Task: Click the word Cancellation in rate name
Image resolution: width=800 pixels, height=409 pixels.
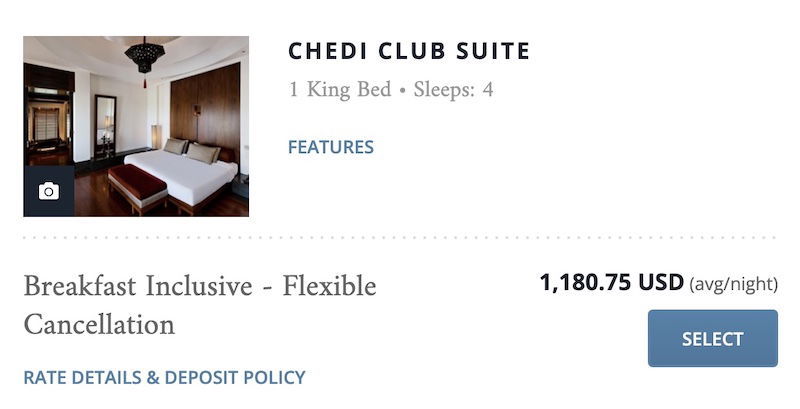Action: (x=99, y=324)
